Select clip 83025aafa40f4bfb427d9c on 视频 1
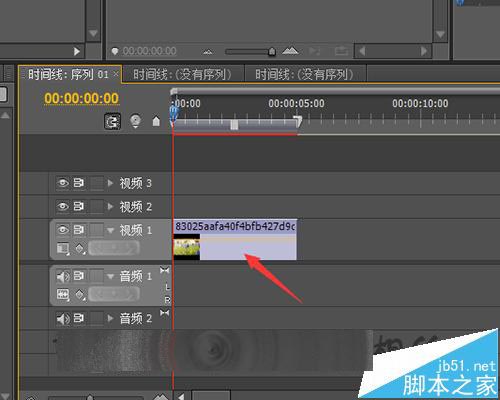 click(235, 239)
